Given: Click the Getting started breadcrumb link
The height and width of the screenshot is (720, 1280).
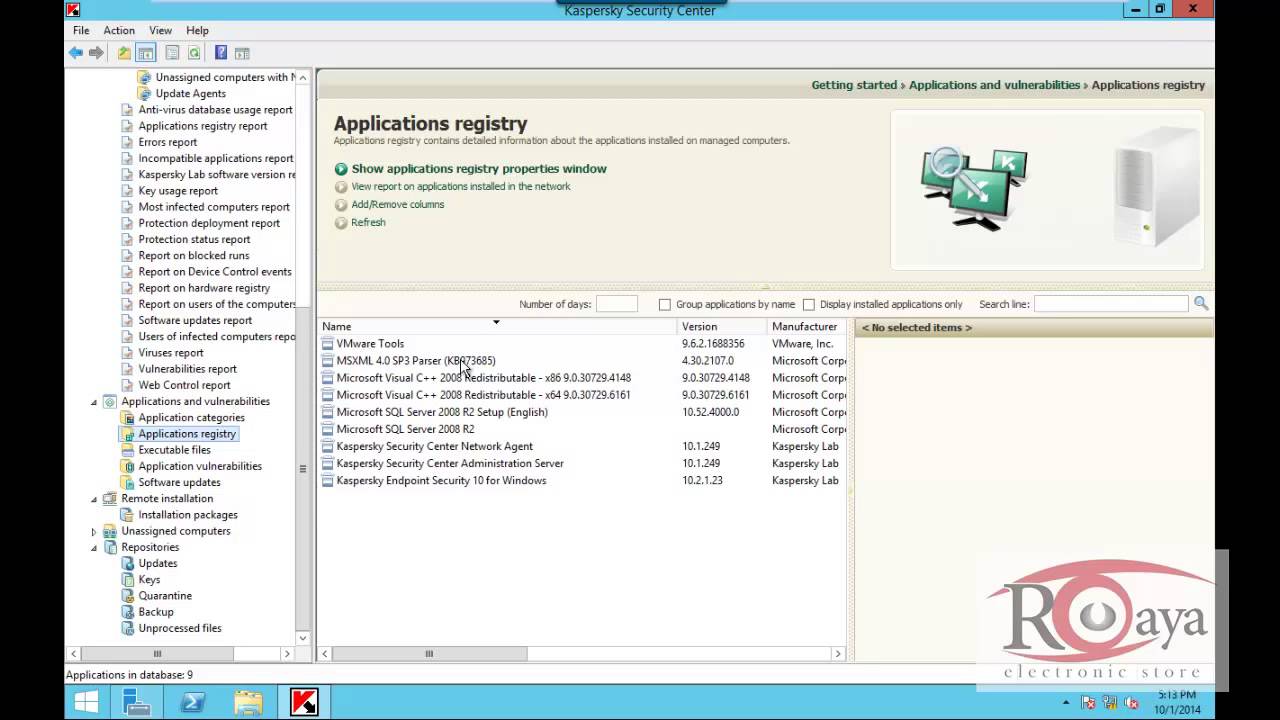Looking at the screenshot, I should point(854,86).
